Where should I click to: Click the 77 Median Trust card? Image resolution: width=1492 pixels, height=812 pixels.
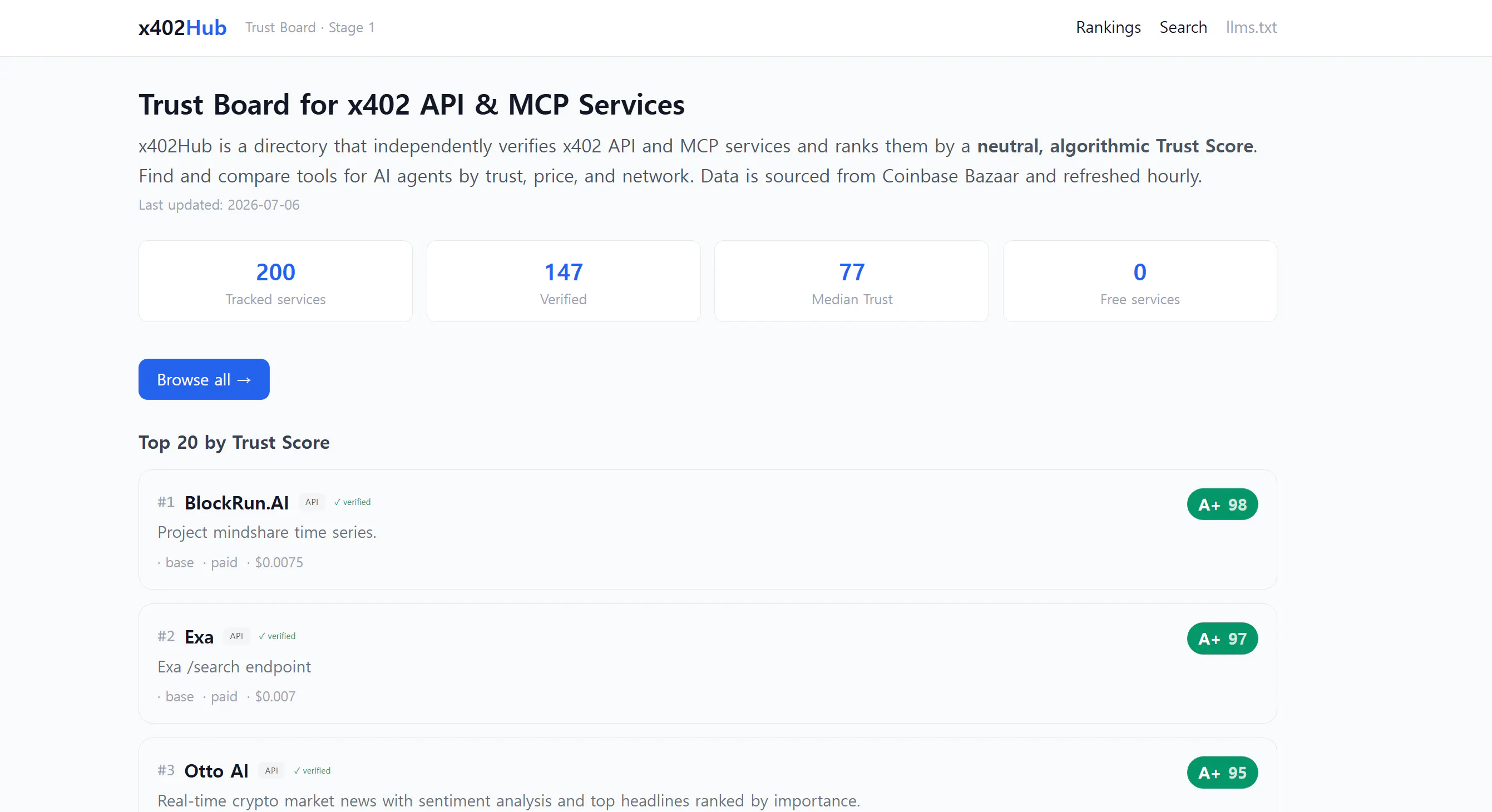click(851, 281)
